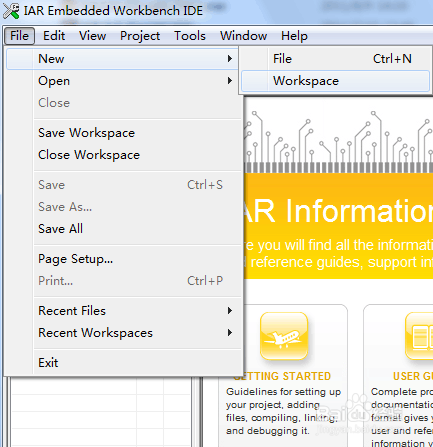The height and width of the screenshot is (447, 433).
Task: Expand the Open submenu
Action: click(x=123, y=81)
